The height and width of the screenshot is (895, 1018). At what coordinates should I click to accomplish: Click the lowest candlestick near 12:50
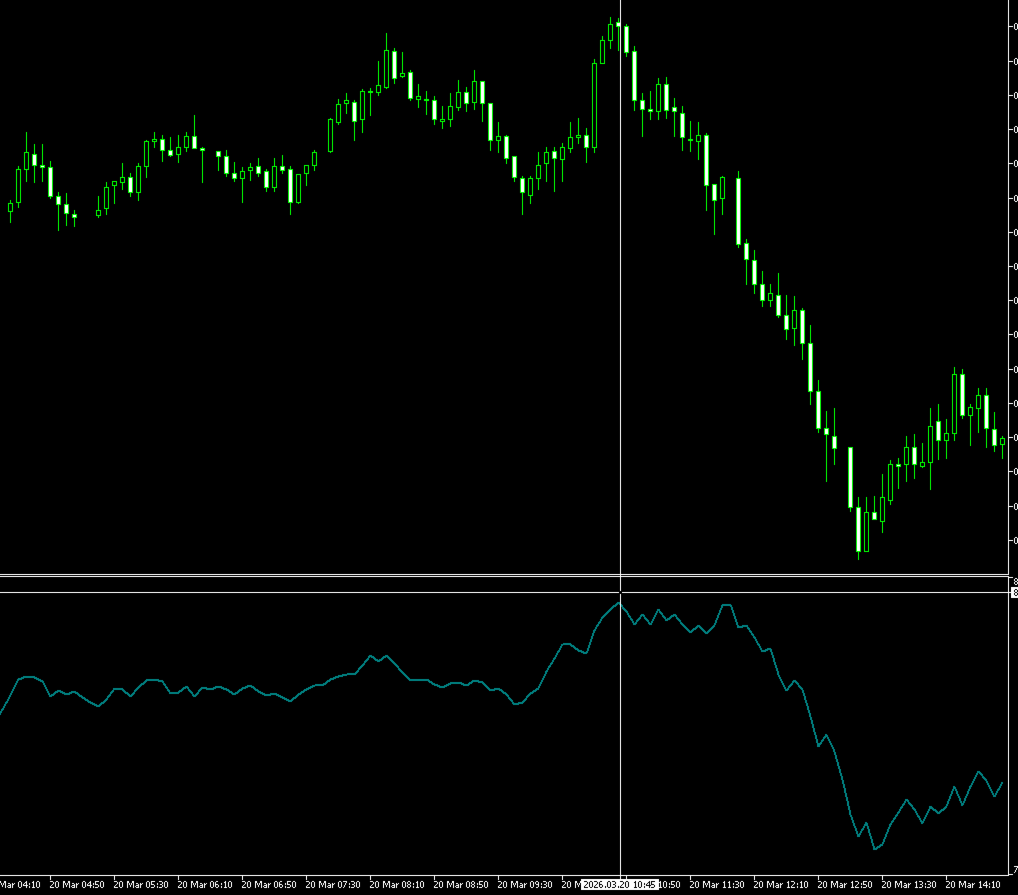[x=858, y=529]
